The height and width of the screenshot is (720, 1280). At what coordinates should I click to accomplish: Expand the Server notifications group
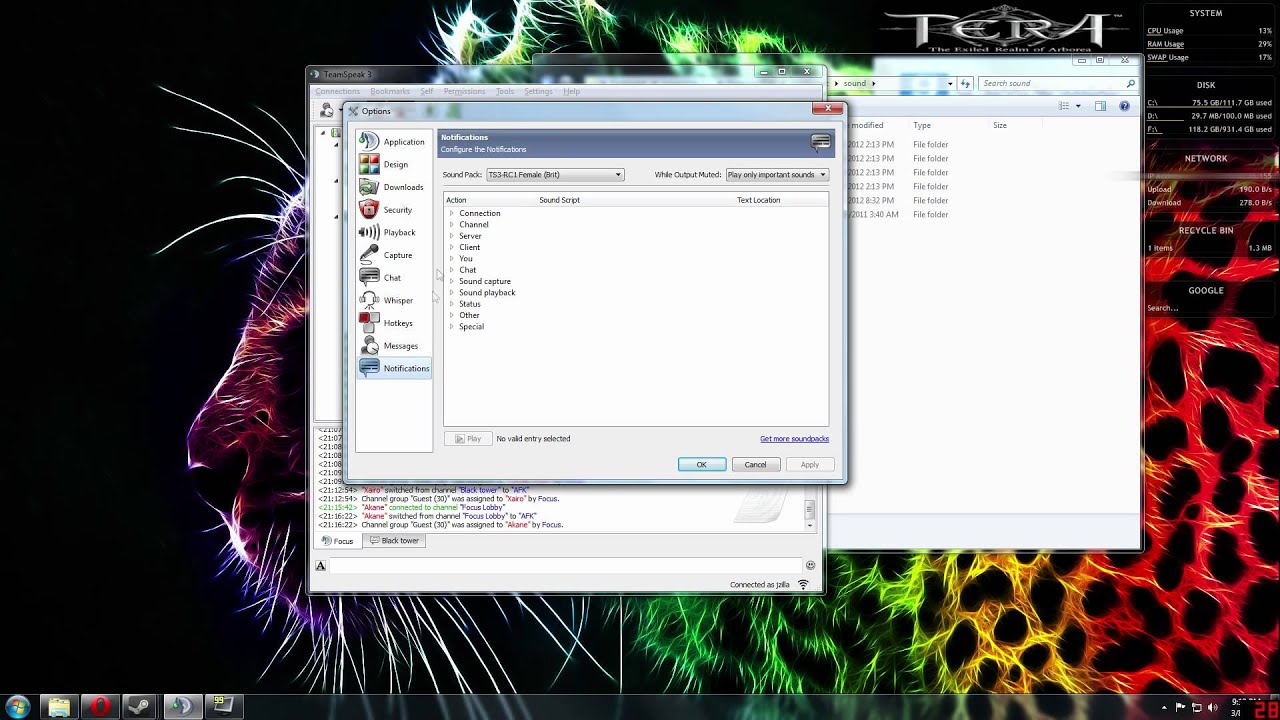pyautogui.click(x=452, y=236)
